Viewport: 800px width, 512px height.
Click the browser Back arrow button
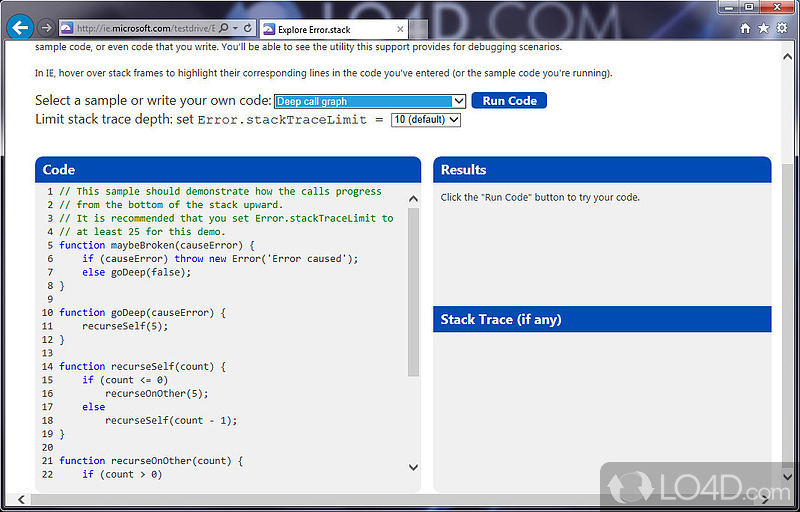20,28
